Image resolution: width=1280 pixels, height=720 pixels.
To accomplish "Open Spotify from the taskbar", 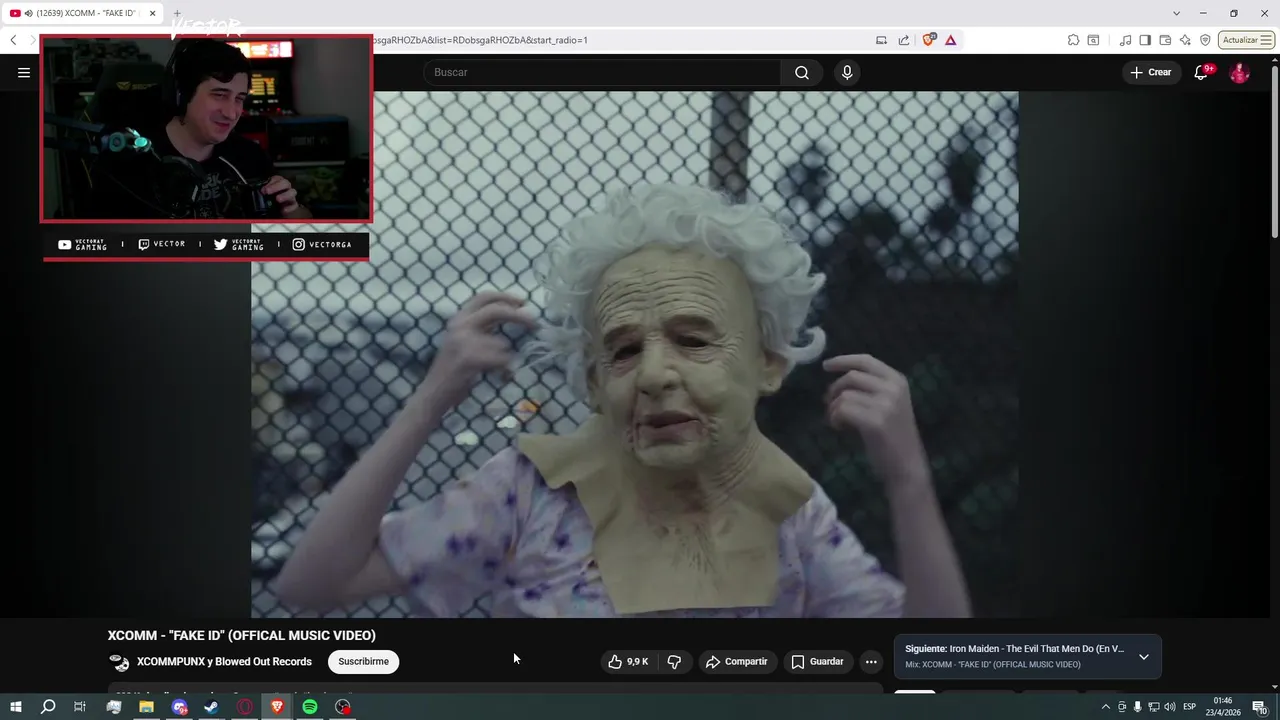I will click(310, 707).
